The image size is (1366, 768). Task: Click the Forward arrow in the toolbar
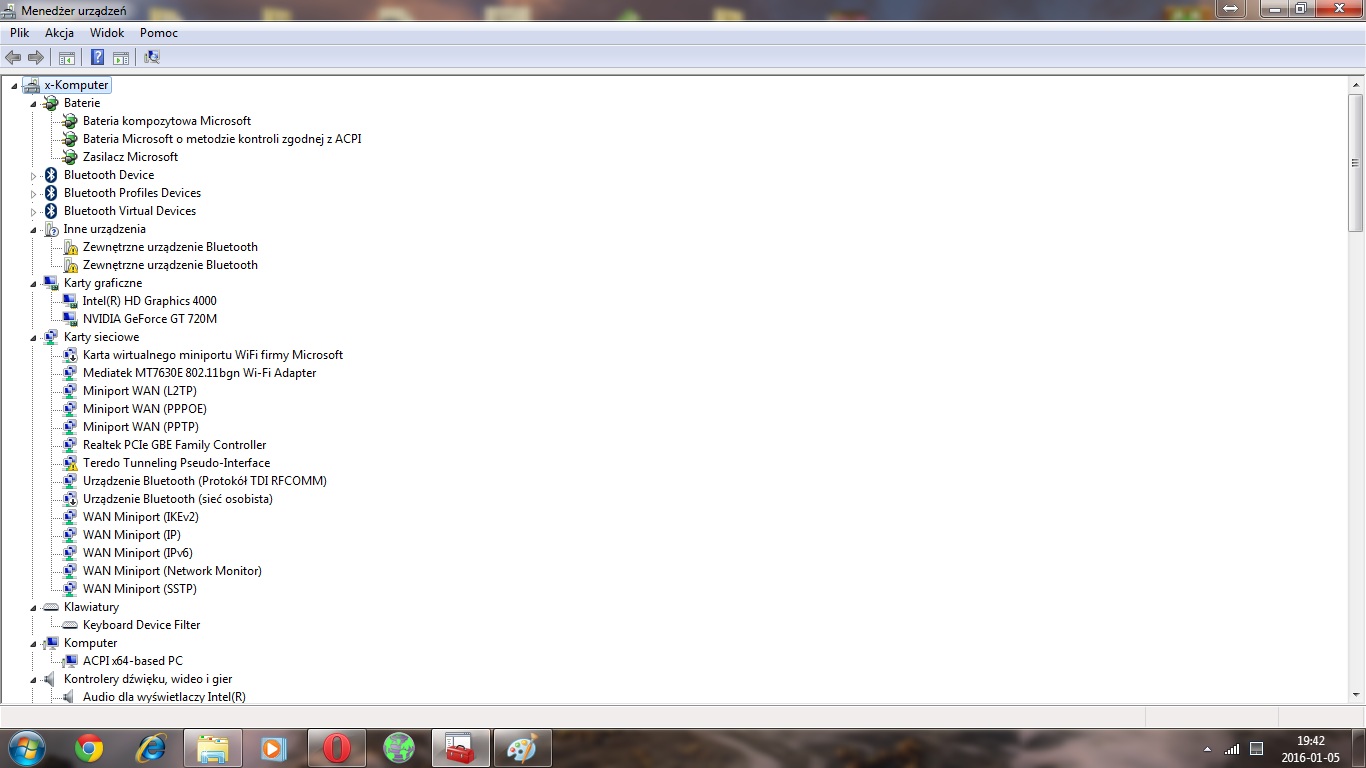click(36, 57)
